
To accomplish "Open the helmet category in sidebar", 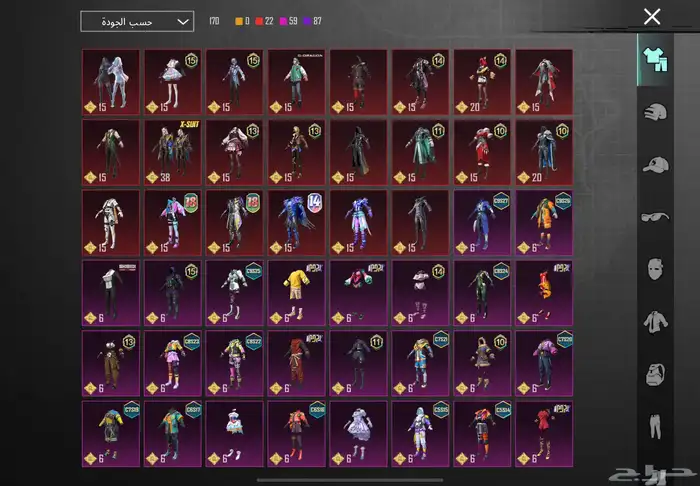I will (655, 112).
